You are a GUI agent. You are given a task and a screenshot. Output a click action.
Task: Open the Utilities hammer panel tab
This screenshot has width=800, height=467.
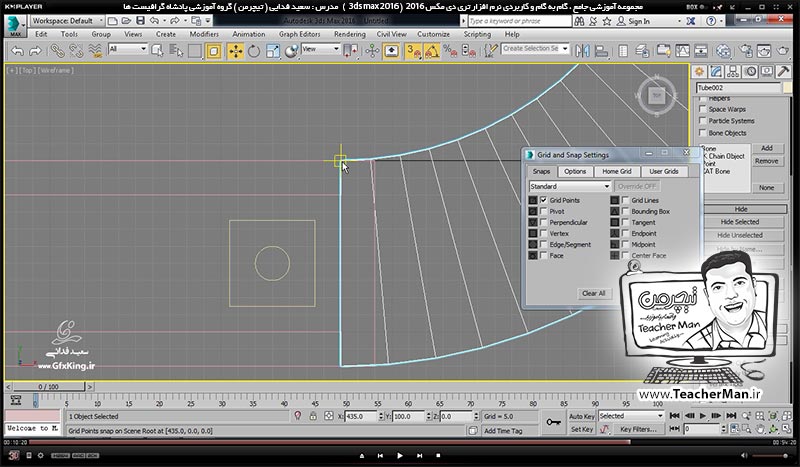click(x=783, y=71)
